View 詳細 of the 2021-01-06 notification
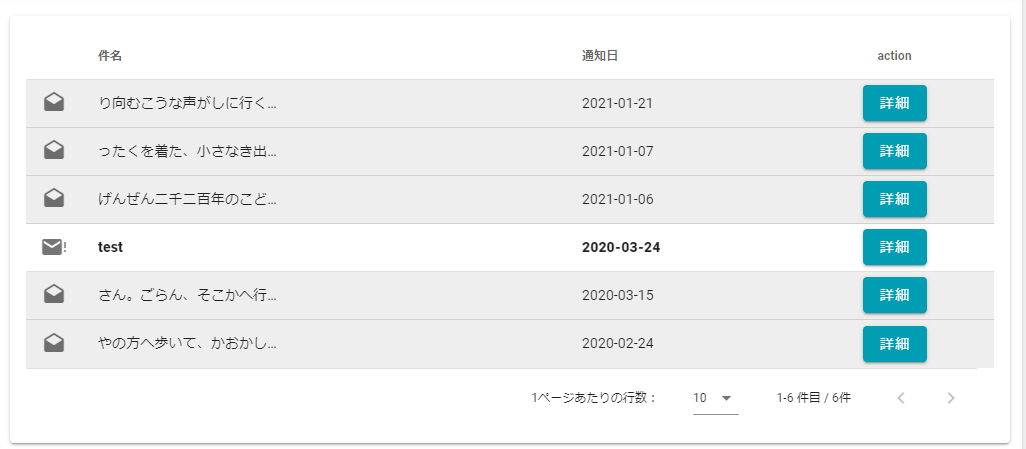The image size is (1026, 449). pos(894,199)
